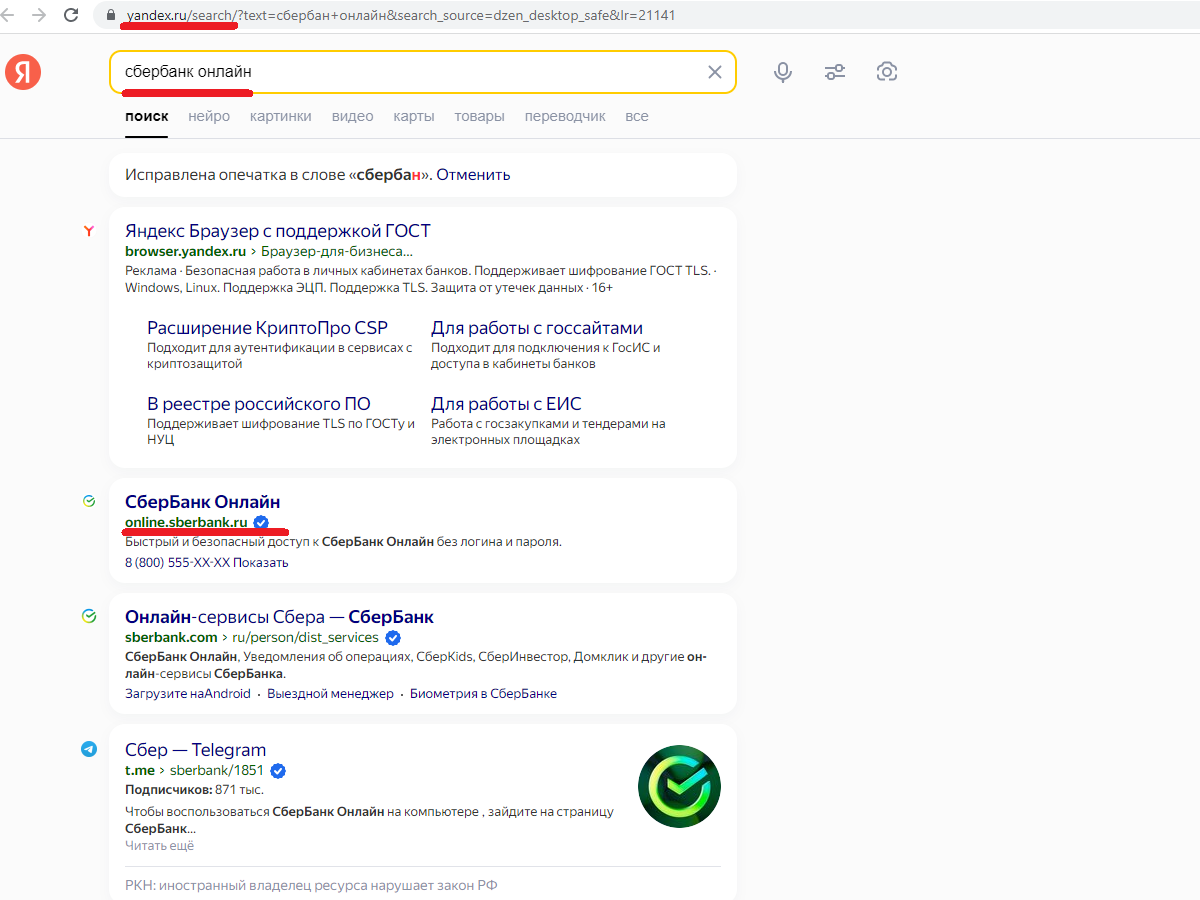Click Sber favicon beside Онлайн-сервисы Сбера result
This screenshot has width=1200, height=900.
pyautogui.click(x=89, y=616)
